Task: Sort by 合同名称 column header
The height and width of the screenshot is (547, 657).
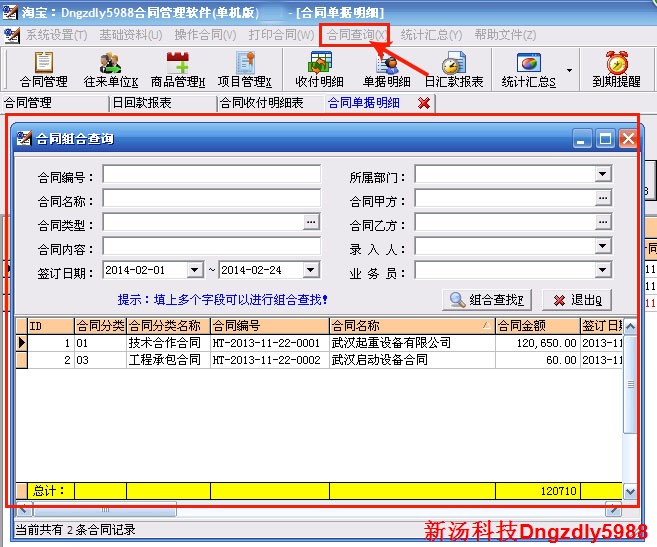Action: click(412, 326)
